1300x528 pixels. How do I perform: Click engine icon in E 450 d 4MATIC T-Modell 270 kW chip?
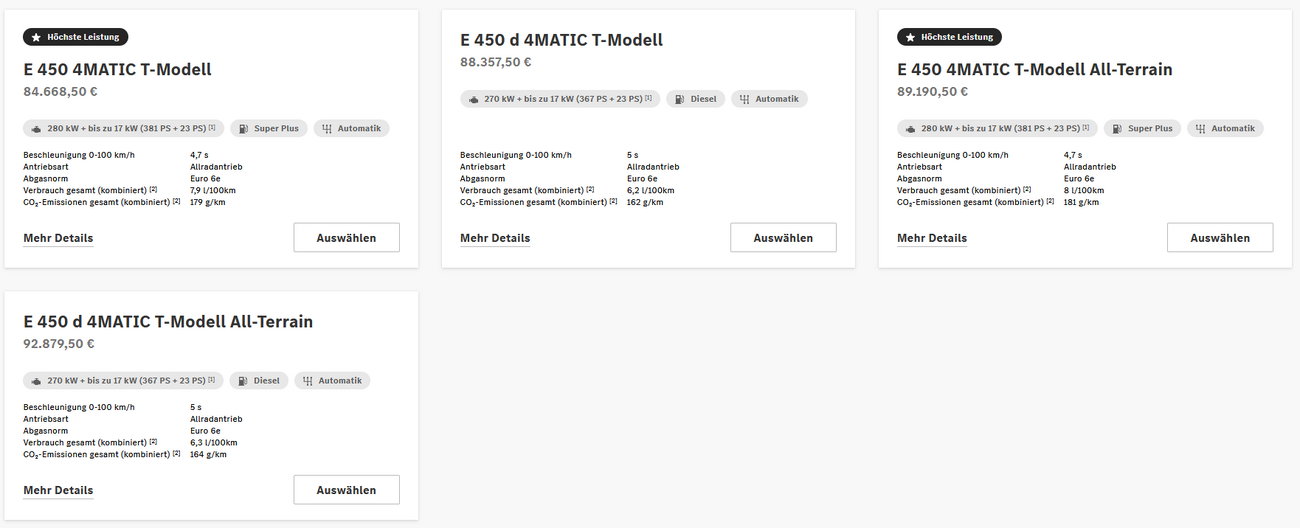tap(474, 99)
